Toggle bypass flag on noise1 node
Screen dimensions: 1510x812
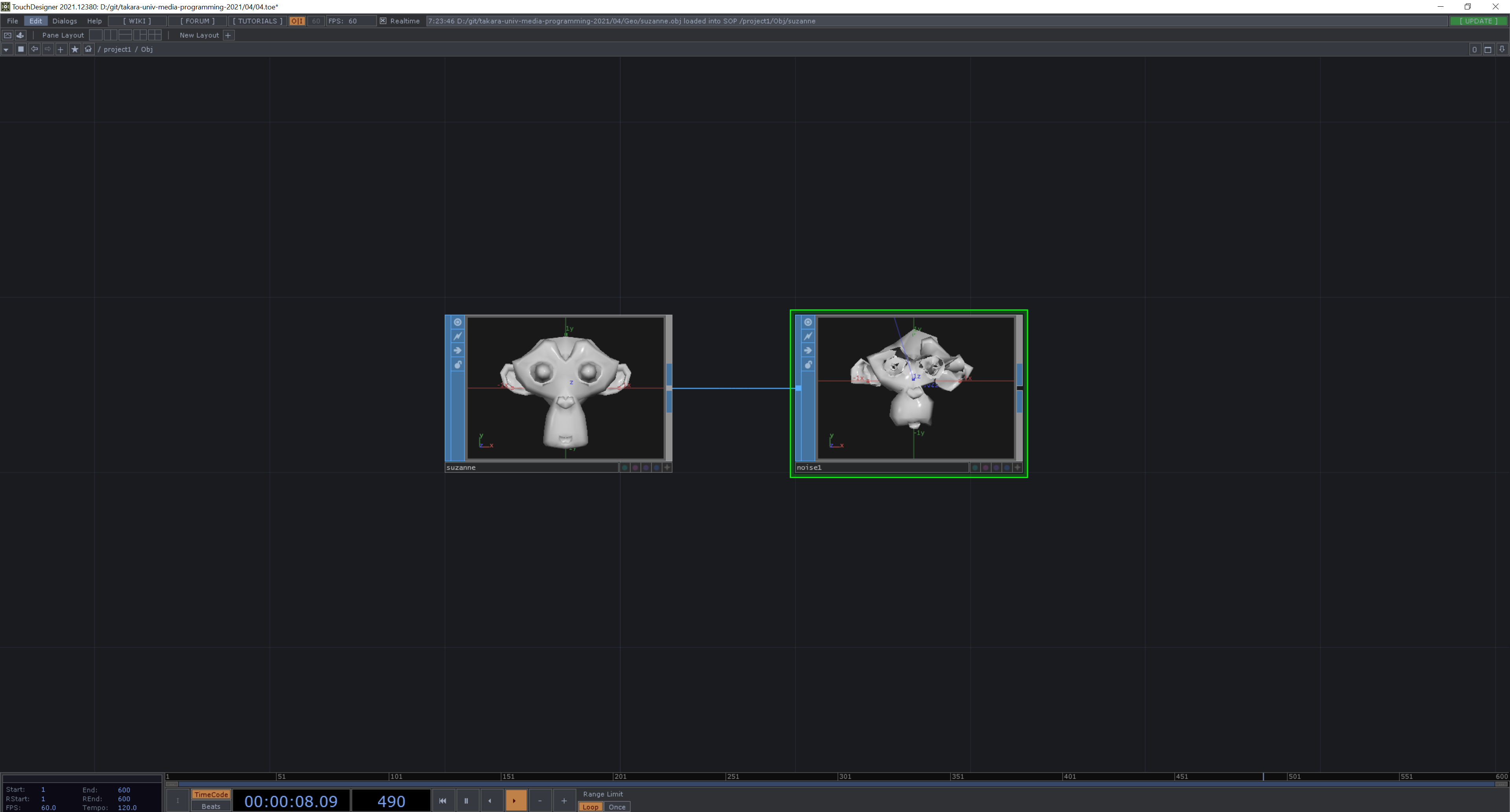[808, 336]
